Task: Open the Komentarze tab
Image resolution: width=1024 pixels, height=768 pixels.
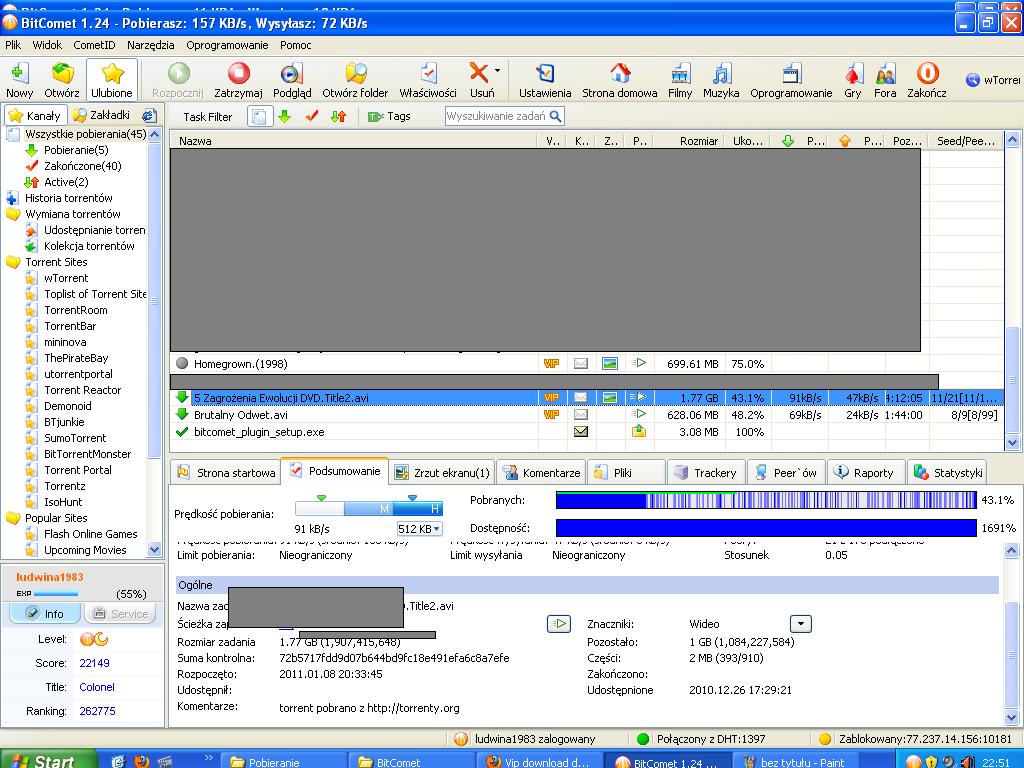Action: coord(541,472)
